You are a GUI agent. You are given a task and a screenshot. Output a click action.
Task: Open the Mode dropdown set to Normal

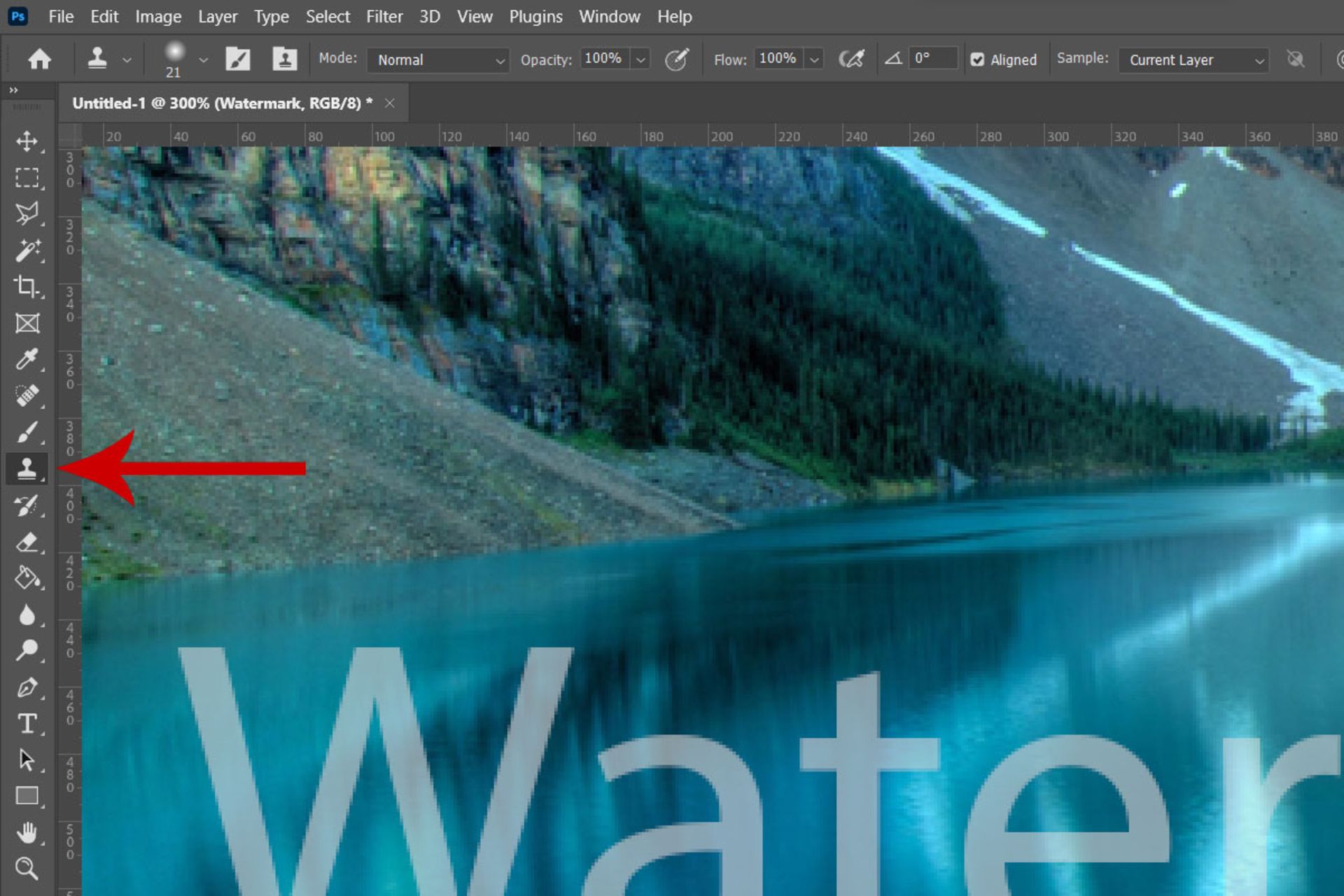(437, 60)
